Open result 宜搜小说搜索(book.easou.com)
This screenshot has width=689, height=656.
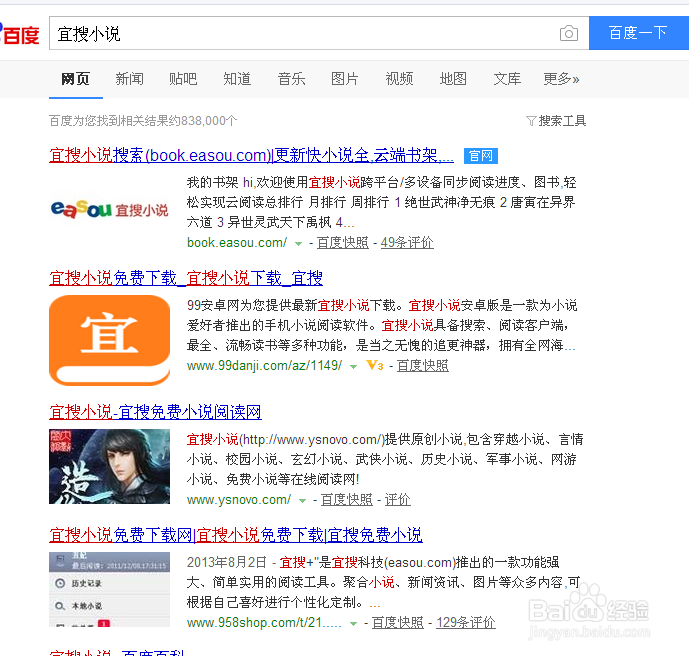tap(251, 156)
